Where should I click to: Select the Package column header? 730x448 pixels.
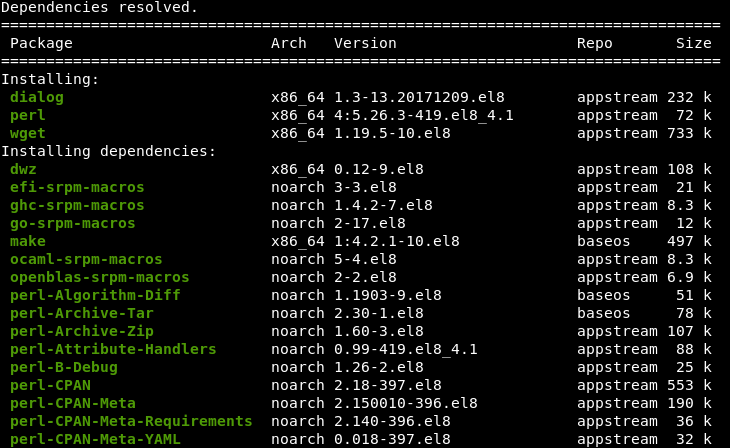pos(41,43)
